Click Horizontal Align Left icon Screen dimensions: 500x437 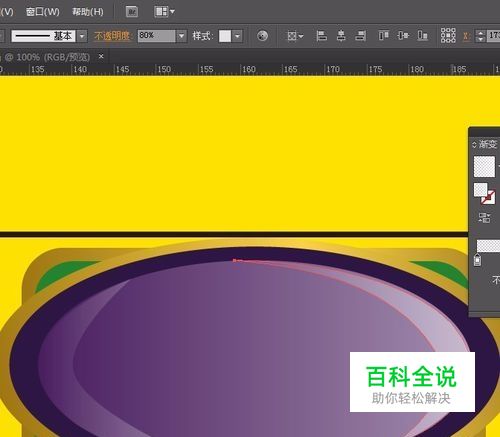coord(321,36)
